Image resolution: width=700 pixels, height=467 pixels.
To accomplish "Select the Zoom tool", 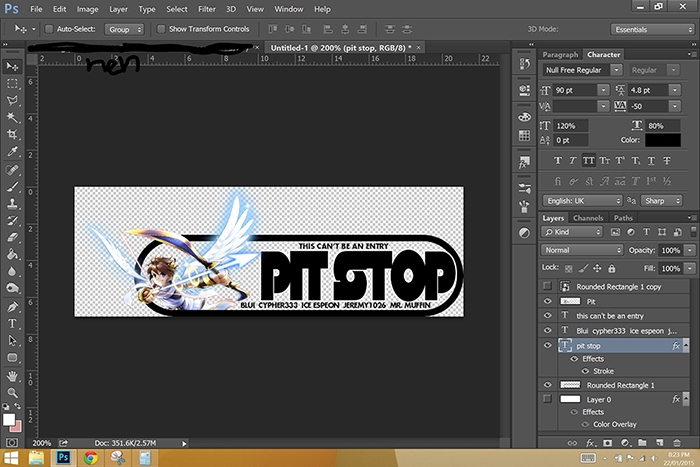I will click(12, 393).
